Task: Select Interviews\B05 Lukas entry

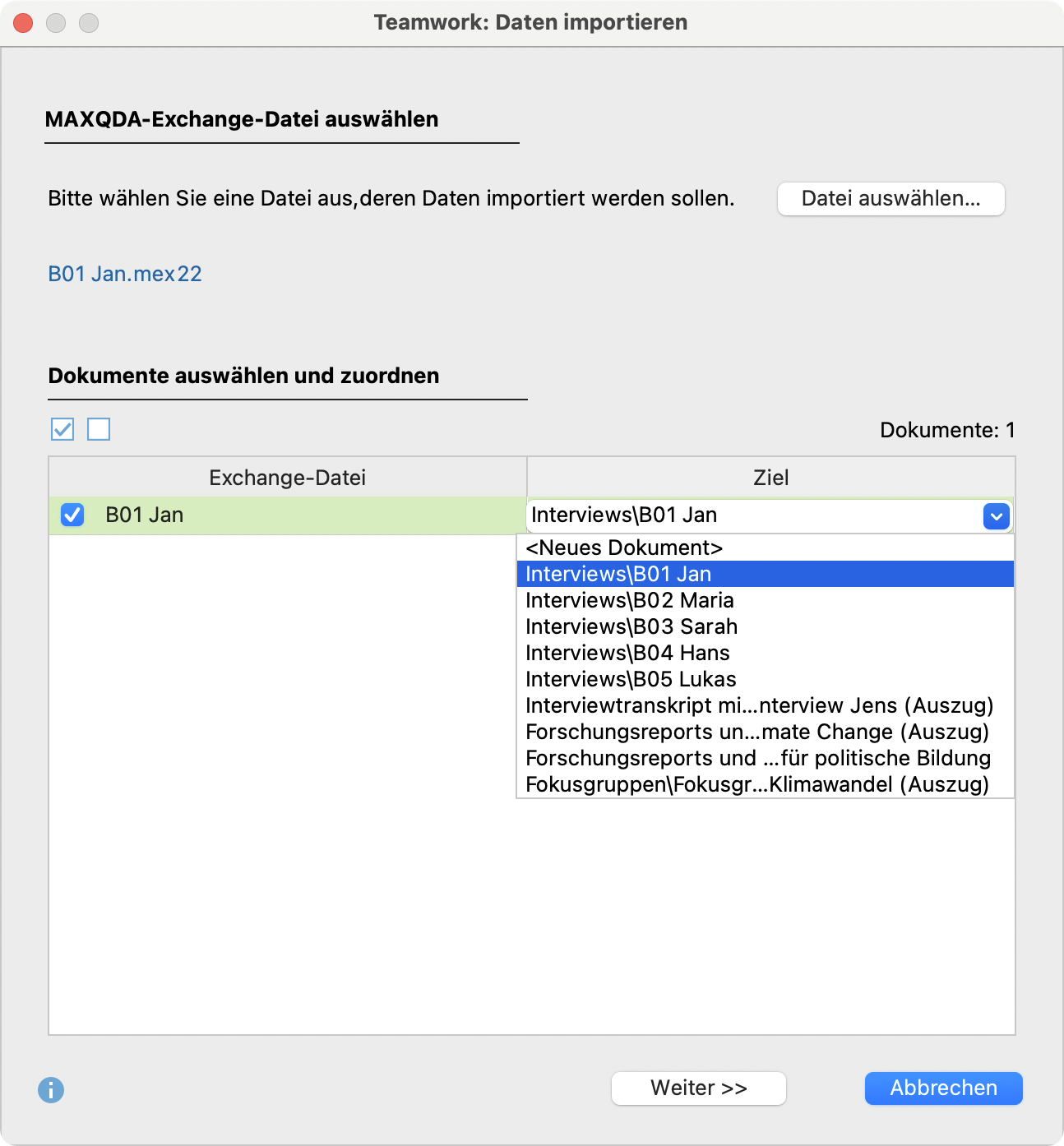Action: click(x=631, y=680)
